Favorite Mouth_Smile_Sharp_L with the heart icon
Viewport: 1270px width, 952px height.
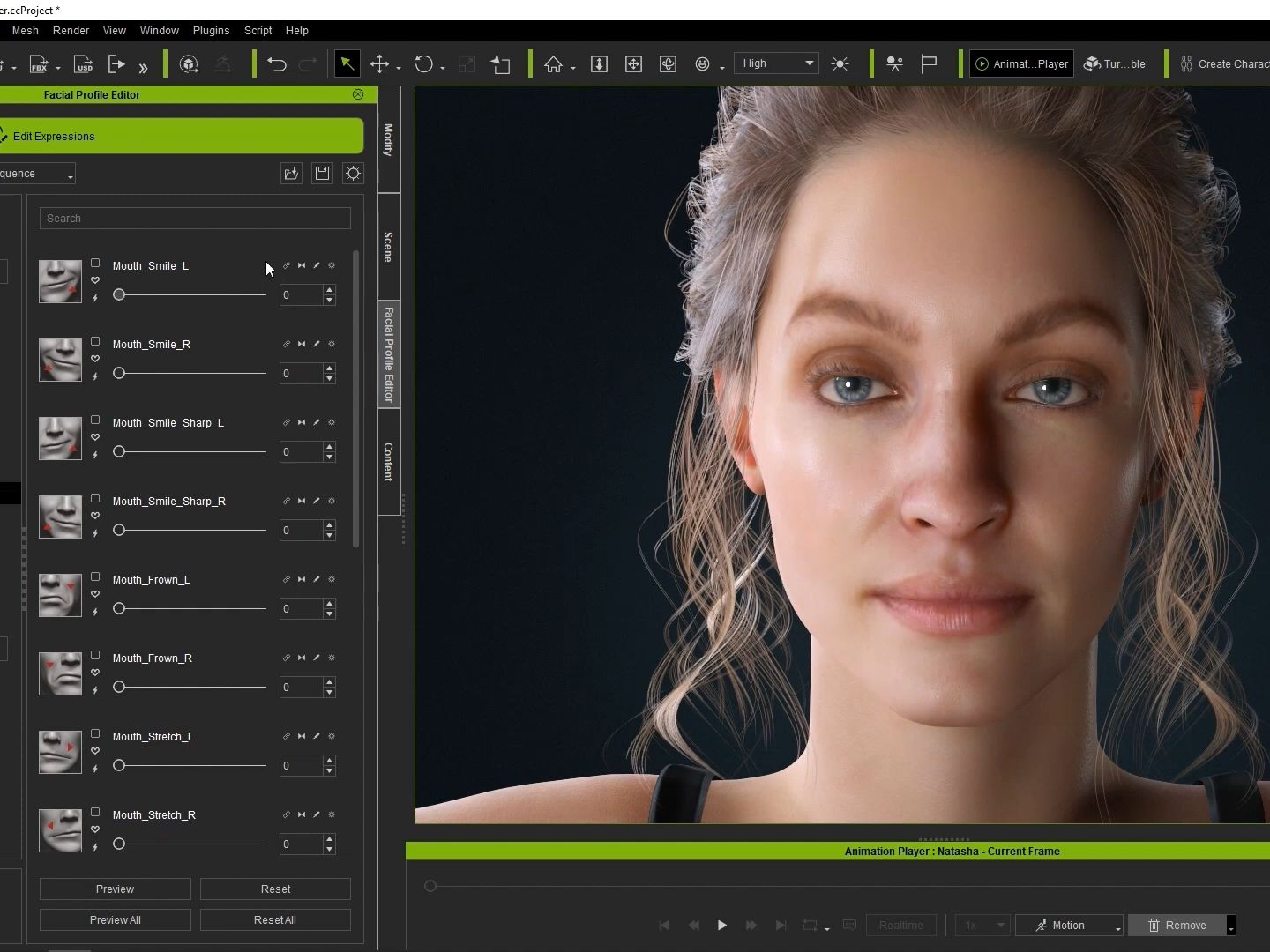pos(95,437)
